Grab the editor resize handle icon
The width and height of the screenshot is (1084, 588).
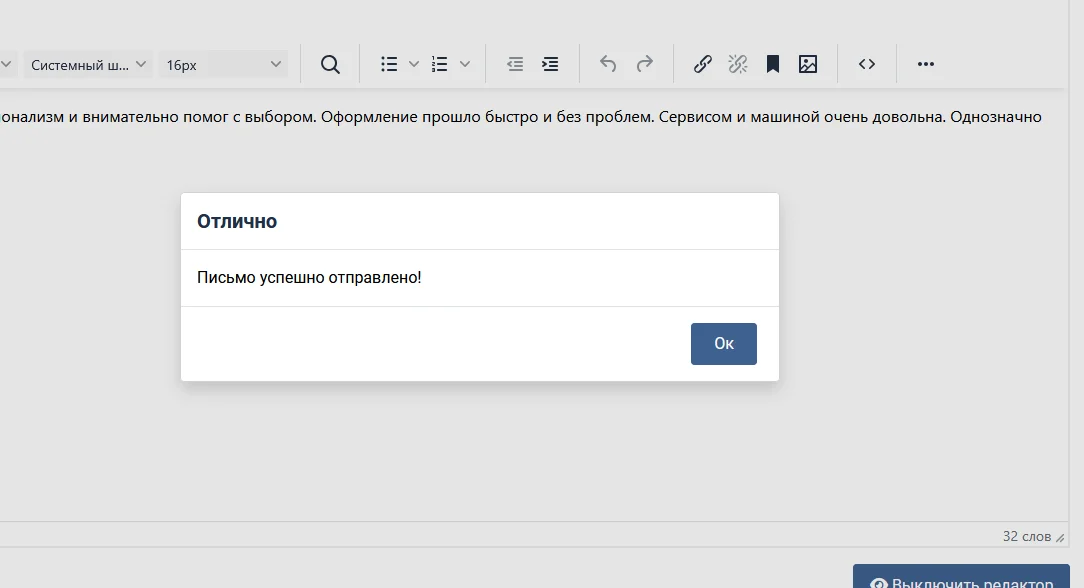click(x=1060, y=537)
